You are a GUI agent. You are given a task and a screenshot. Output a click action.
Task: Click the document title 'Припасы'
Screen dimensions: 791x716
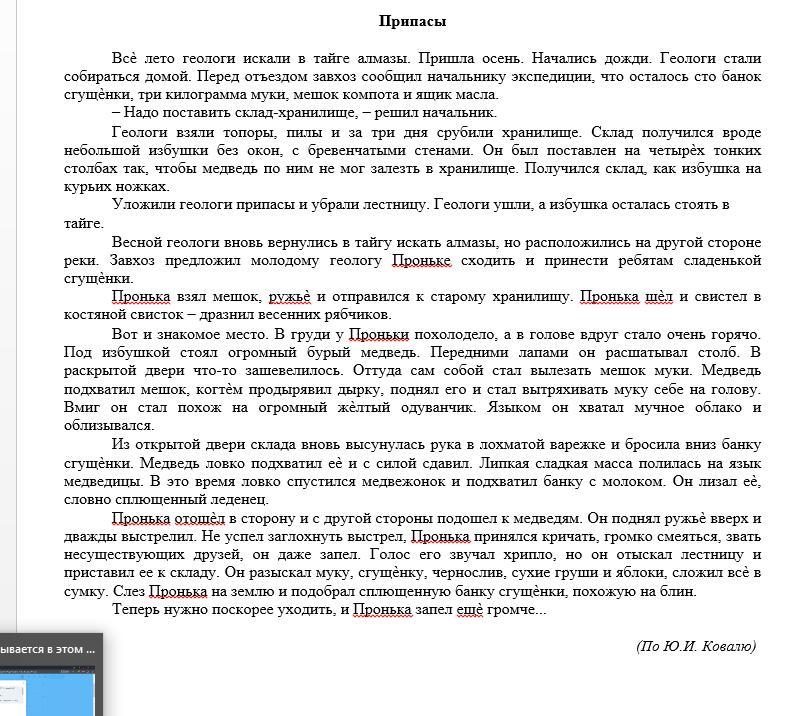pyautogui.click(x=412, y=21)
